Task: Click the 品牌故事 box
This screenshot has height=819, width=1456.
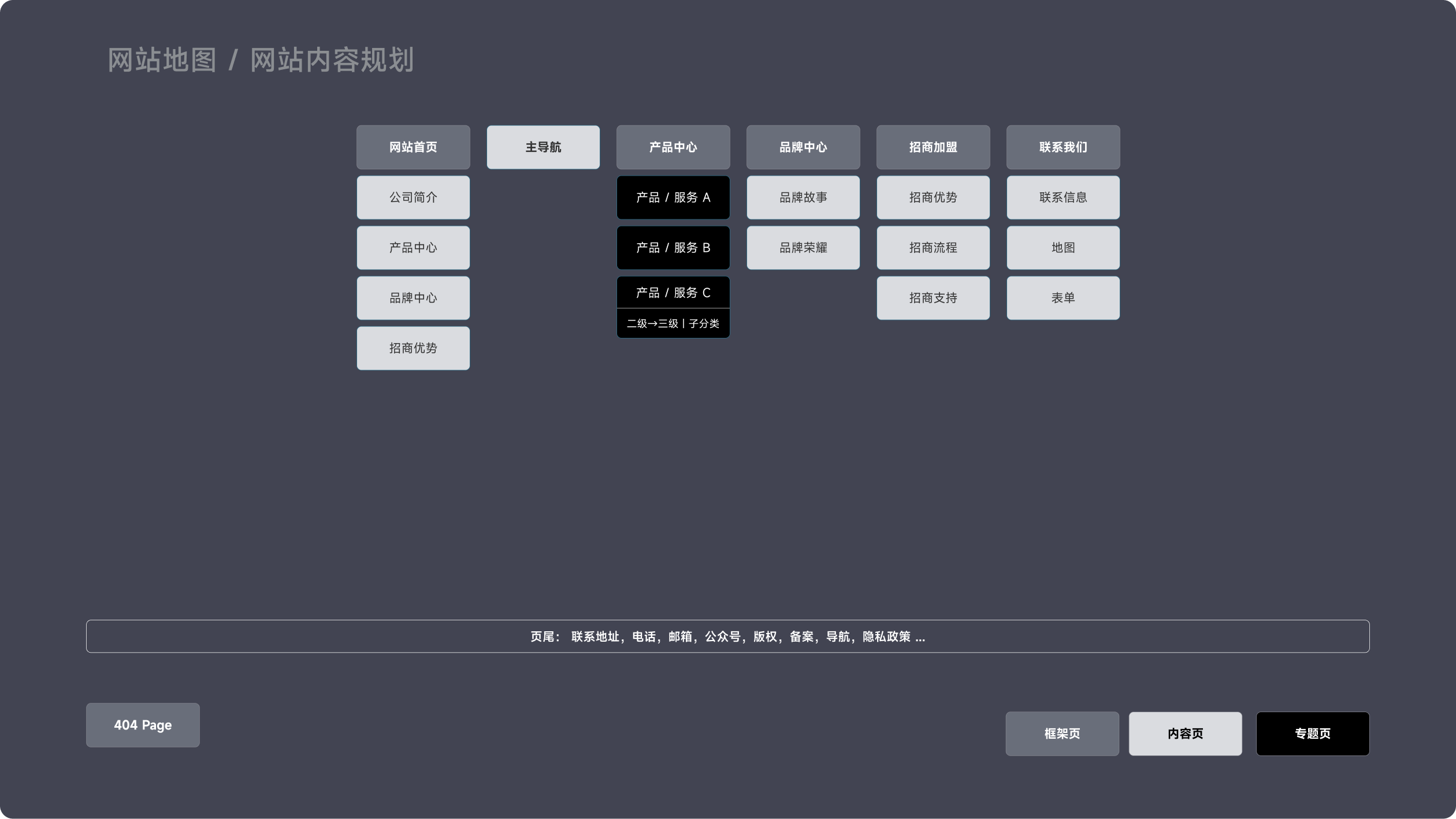Action: tap(803, 198)
